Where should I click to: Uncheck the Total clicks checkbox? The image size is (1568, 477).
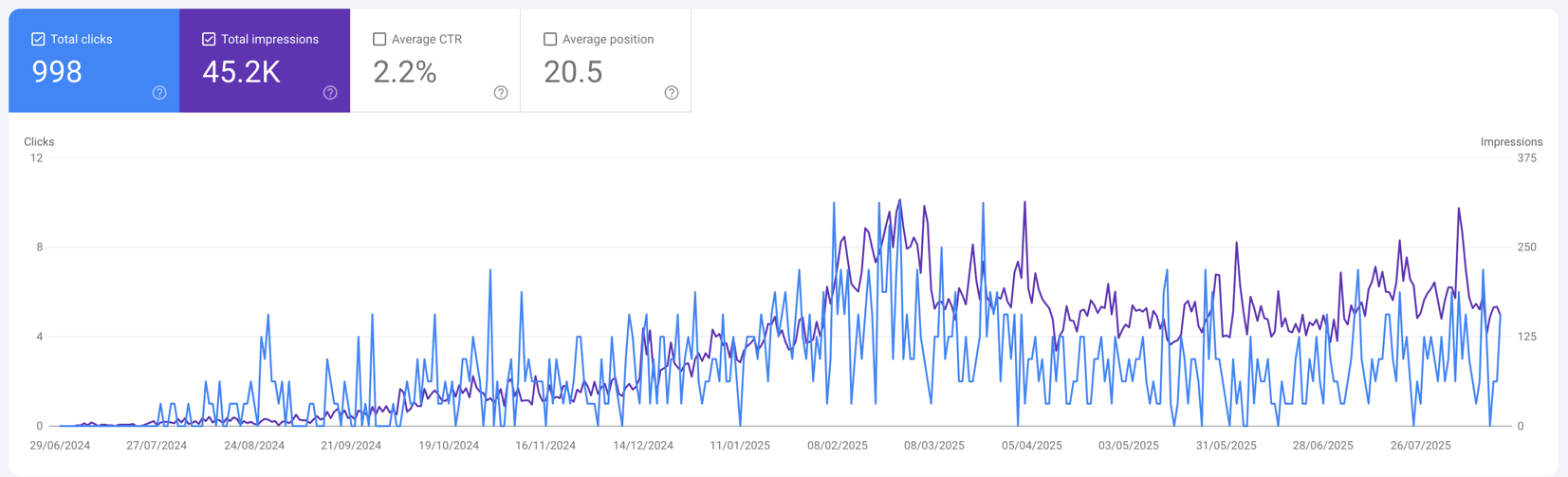click(x=38, y=39)
